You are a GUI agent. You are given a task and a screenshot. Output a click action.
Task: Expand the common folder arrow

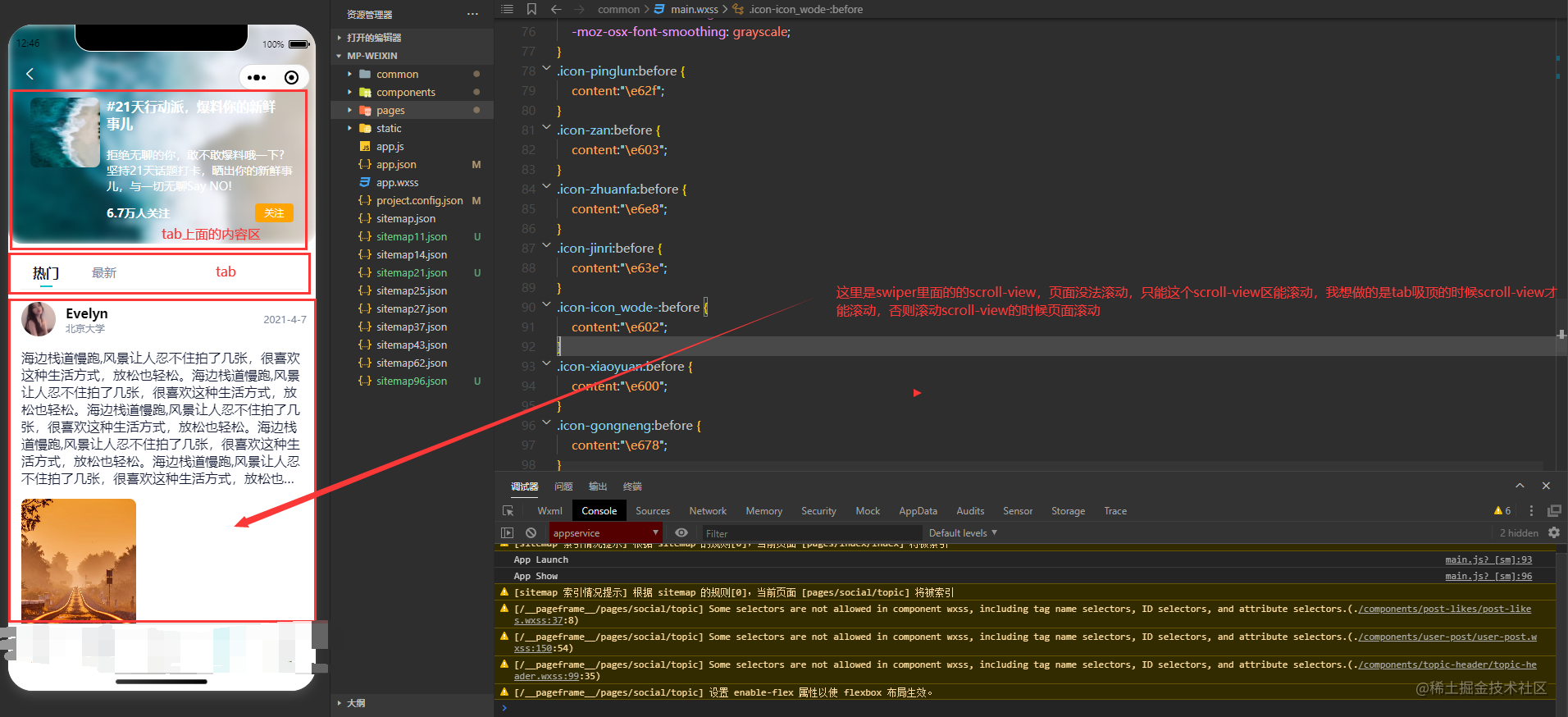pyautogui.click(x=349, y=74)
